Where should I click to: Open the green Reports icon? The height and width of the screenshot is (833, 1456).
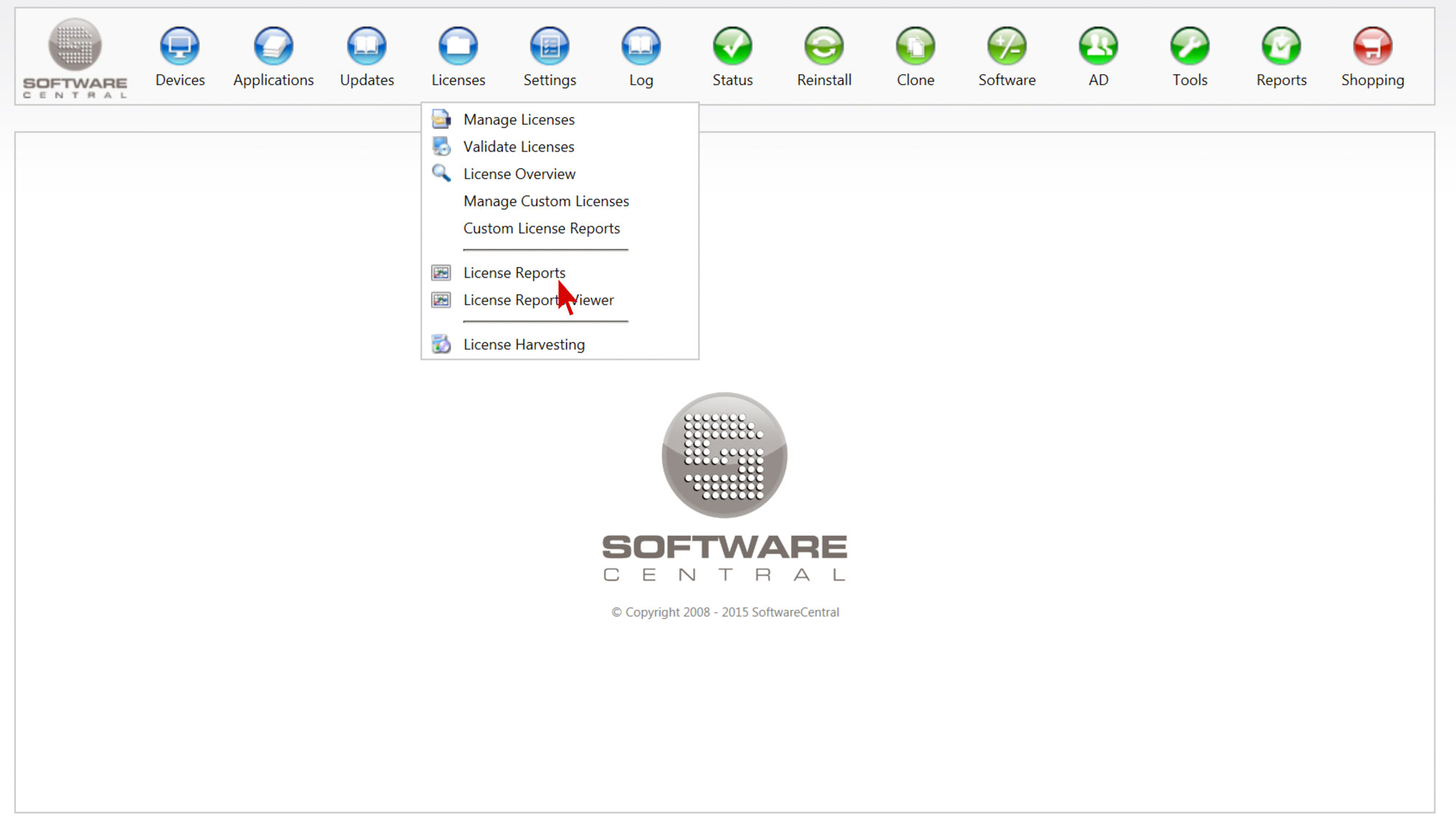click(1281, 46)
